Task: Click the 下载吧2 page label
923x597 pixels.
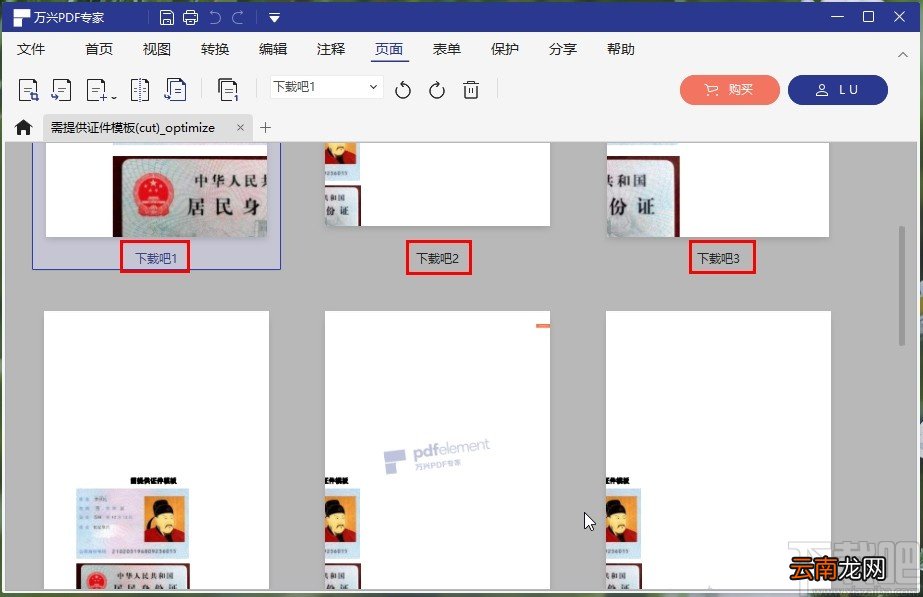Action: (437, 258)
